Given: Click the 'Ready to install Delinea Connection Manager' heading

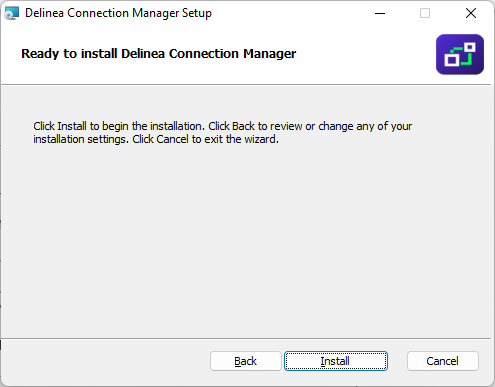Looking at the screenshot, I should point(159,54).
